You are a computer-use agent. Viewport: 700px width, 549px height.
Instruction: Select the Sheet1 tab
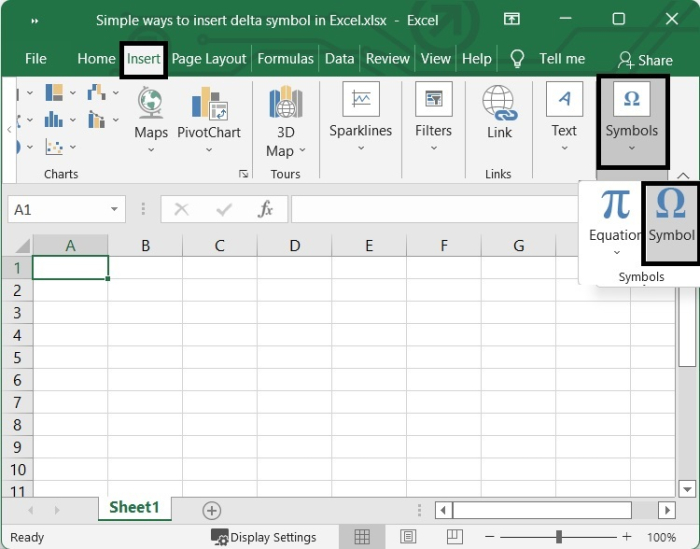(x=134, y=508)
